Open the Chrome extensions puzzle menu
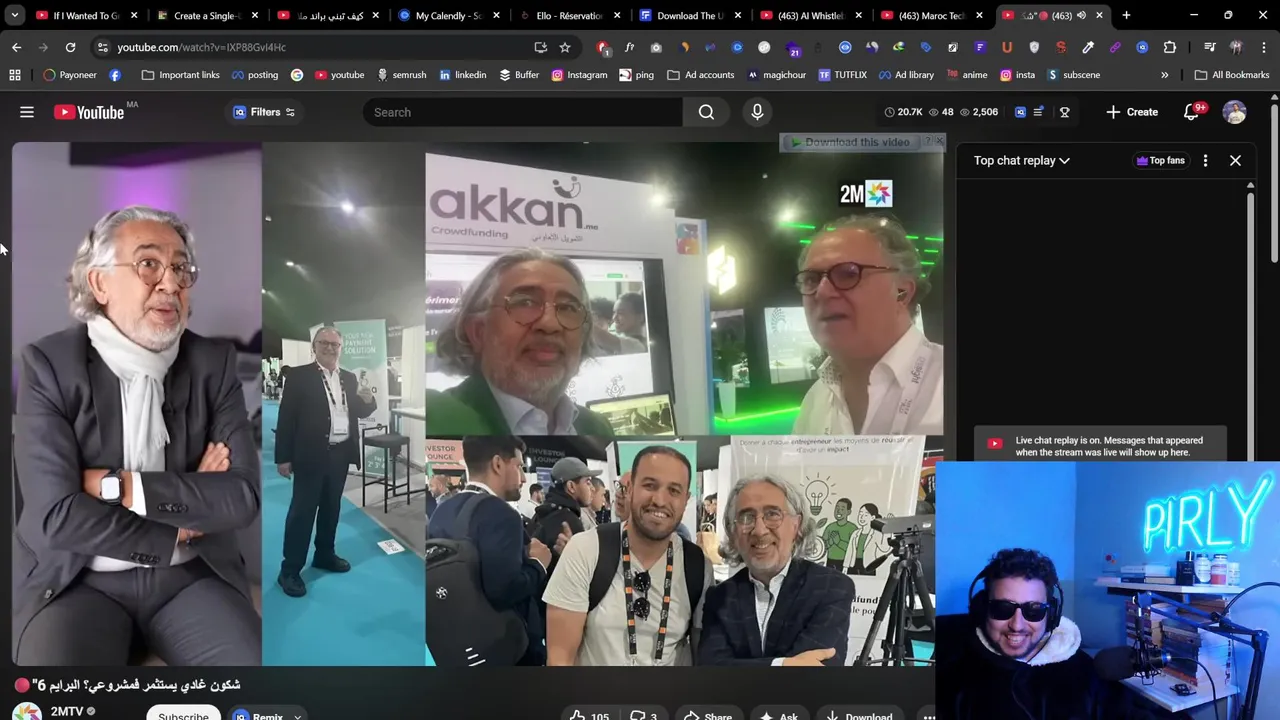 click(1169, 47)
